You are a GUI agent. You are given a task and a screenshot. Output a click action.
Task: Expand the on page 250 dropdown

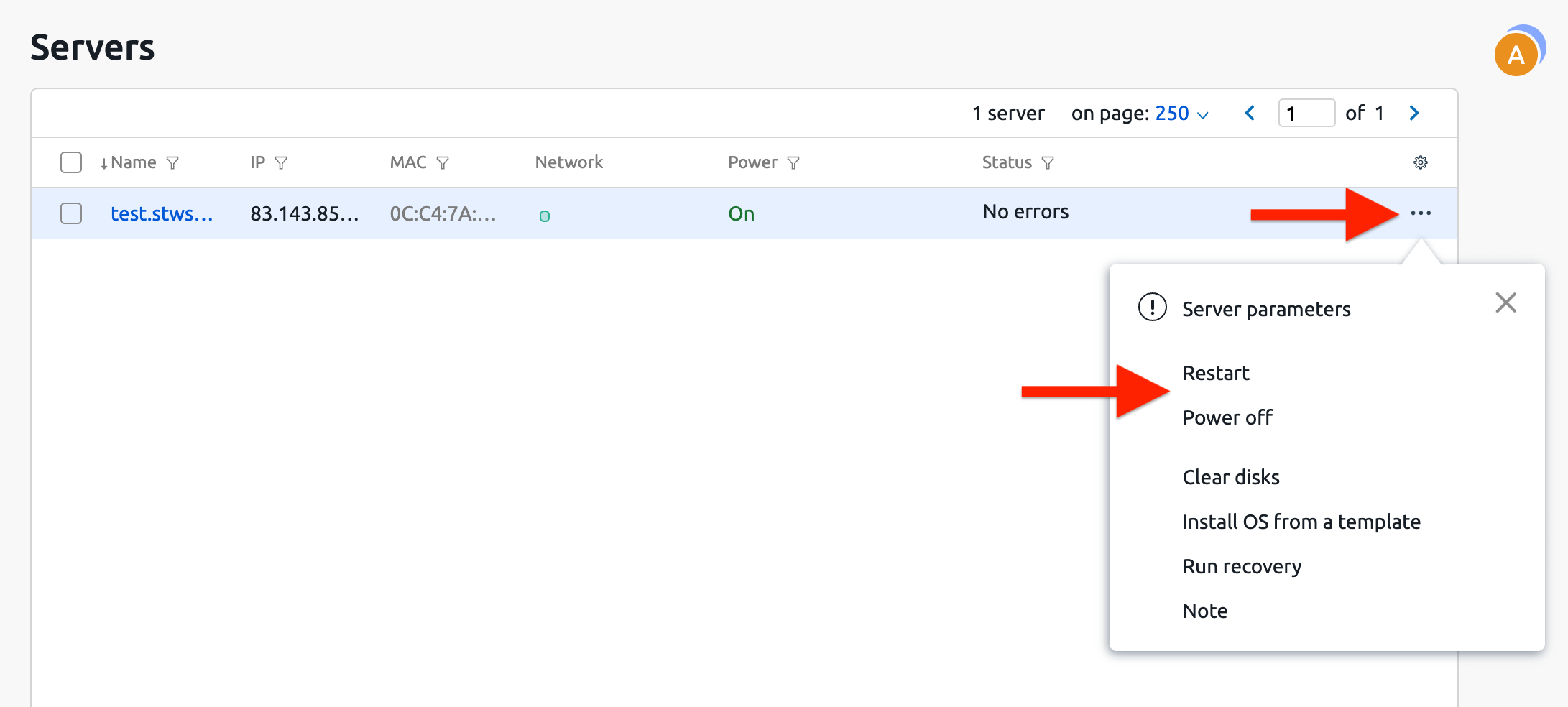click(x=1181, y=114)
